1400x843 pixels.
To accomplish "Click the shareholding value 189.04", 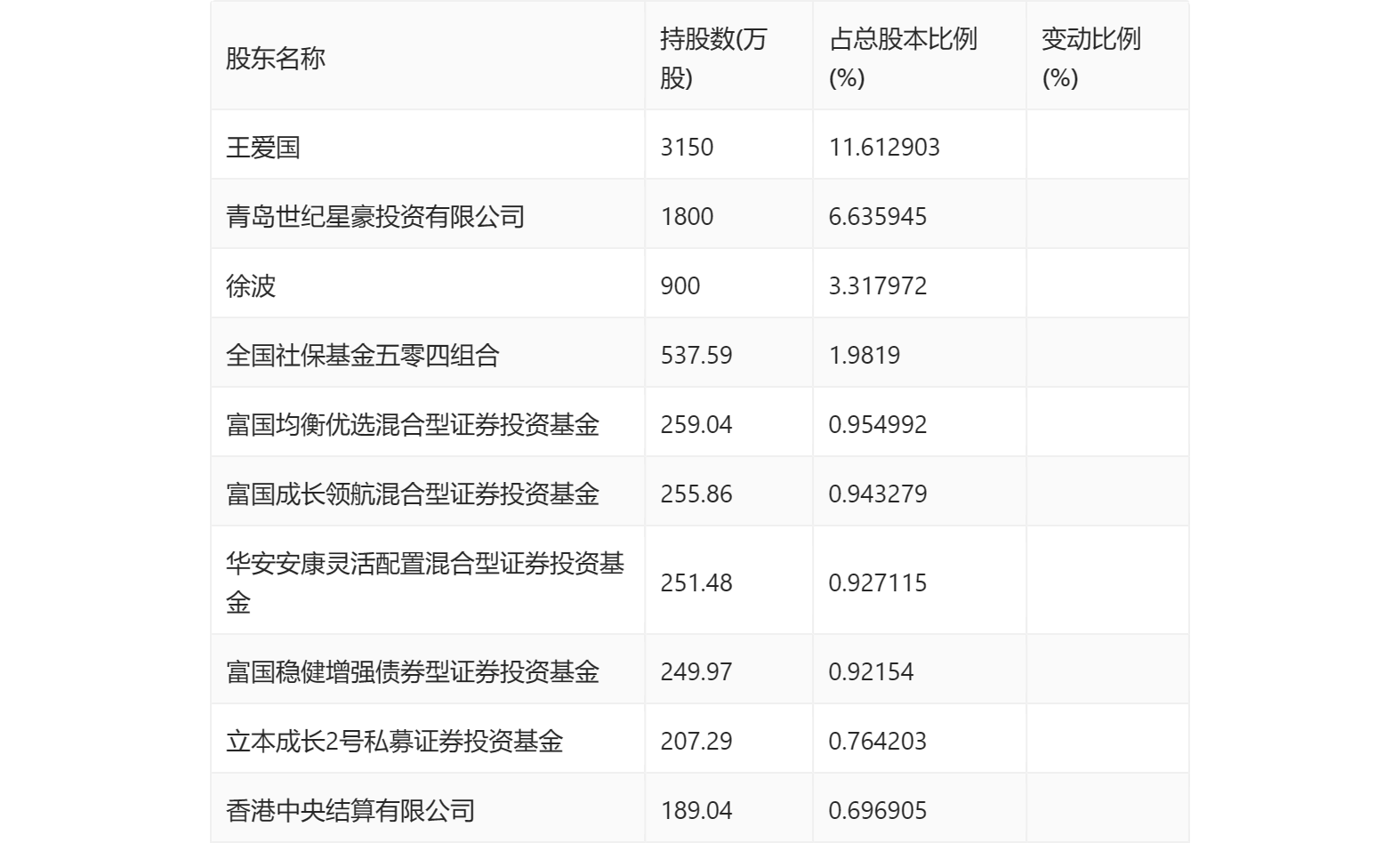I will point(696,810).
